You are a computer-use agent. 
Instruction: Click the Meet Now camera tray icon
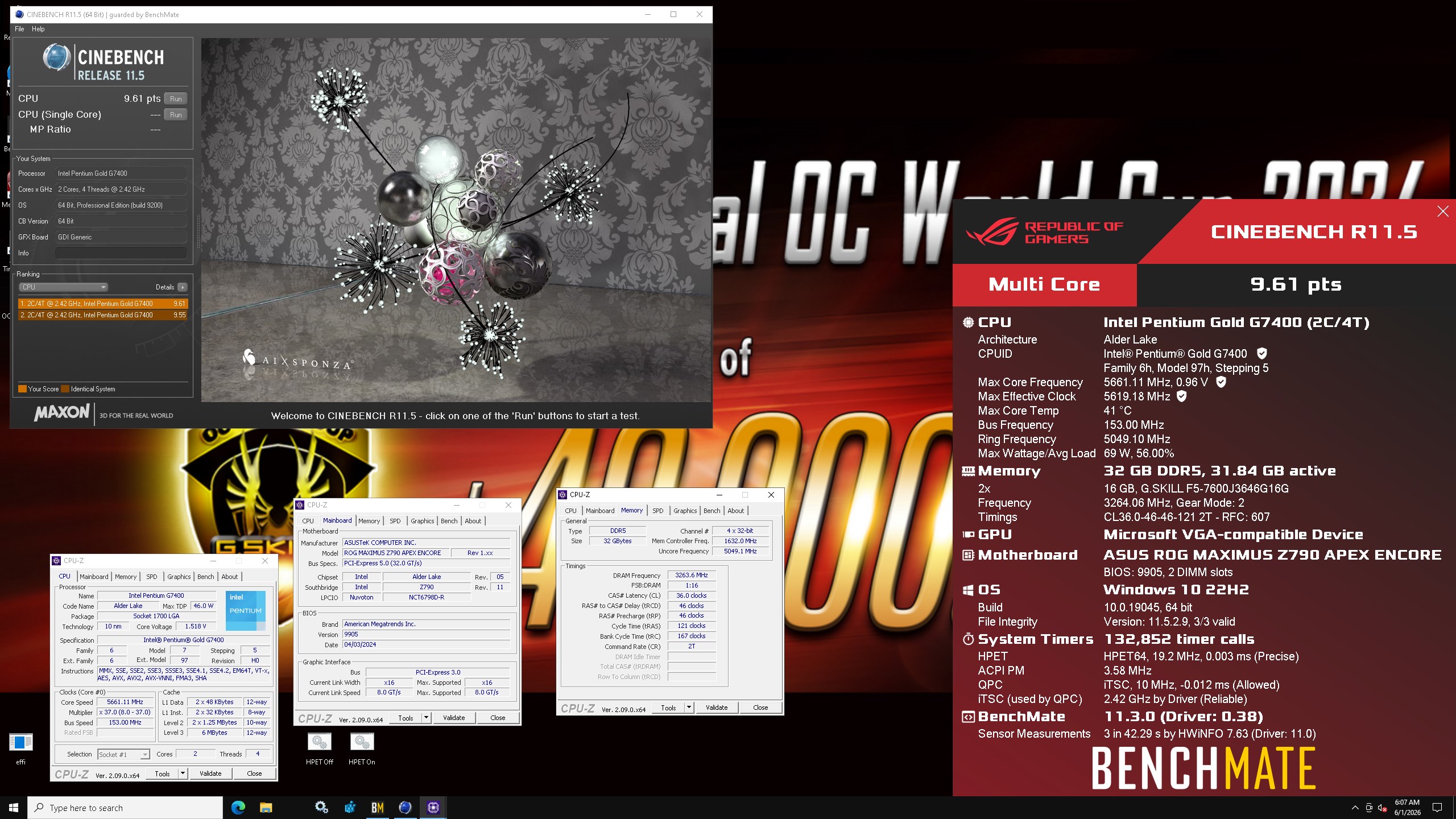(1368, 808)
